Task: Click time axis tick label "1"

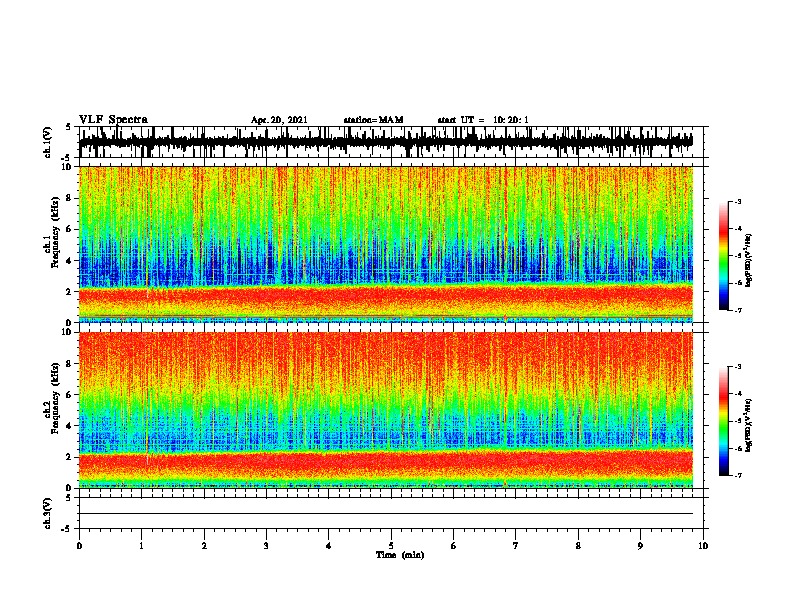Action: point(141,546)
